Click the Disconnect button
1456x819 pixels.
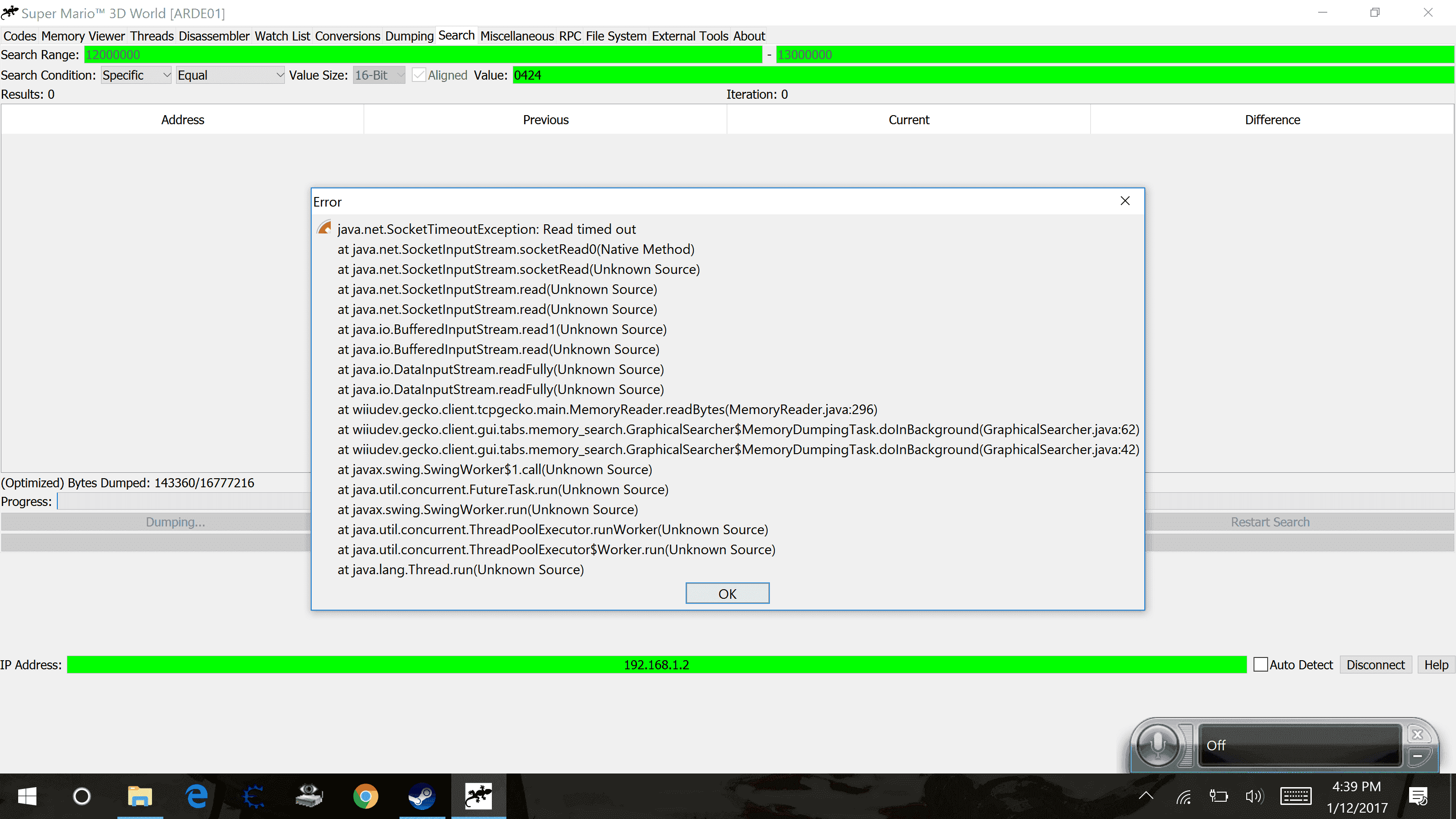click(1376, 665)
